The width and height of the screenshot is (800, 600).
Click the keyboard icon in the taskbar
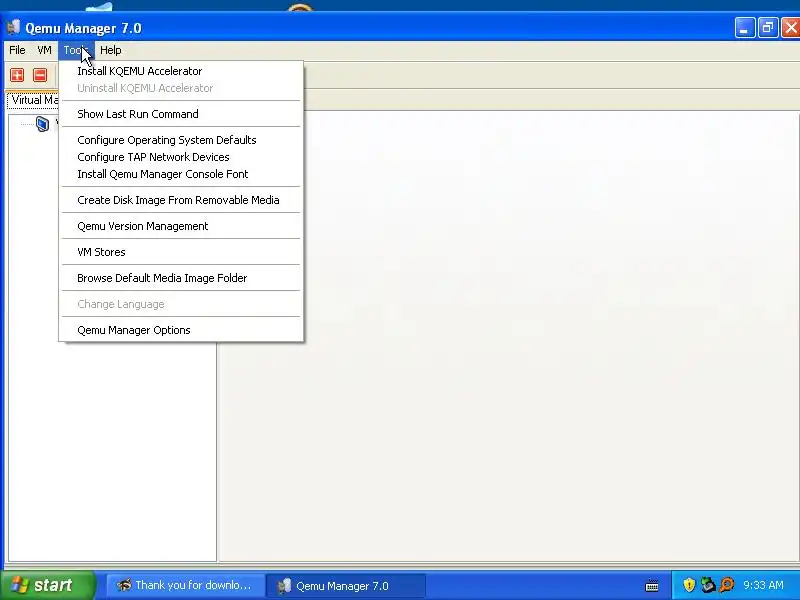[x=652, y=585]
